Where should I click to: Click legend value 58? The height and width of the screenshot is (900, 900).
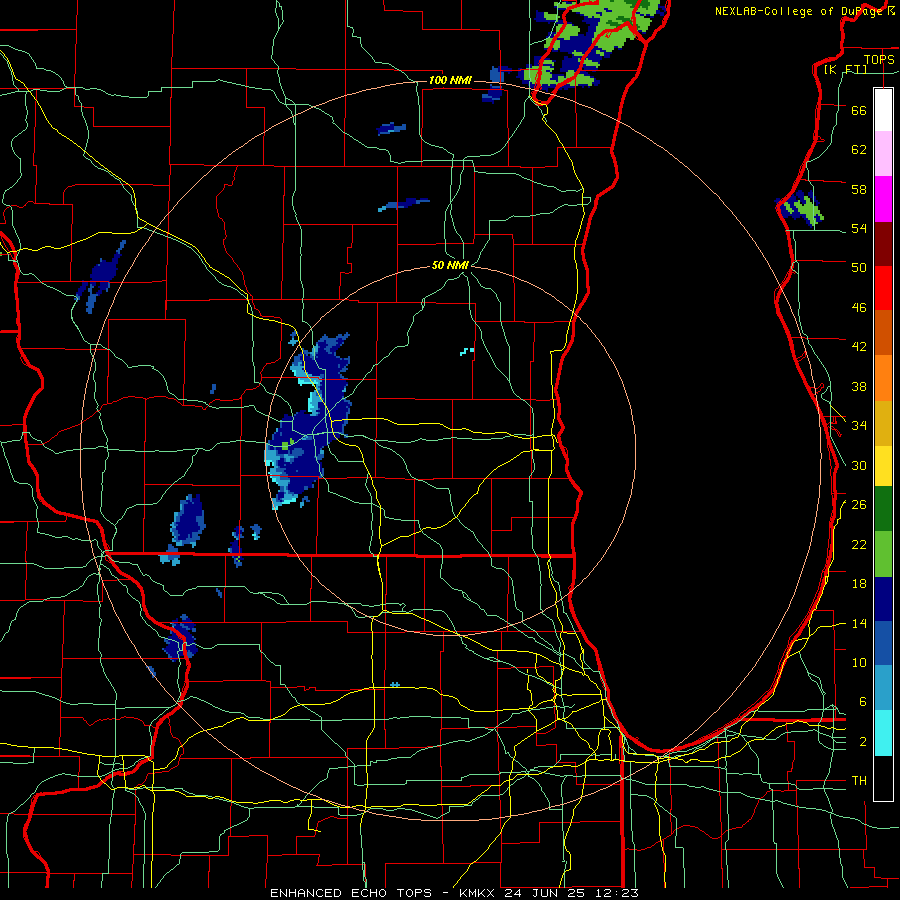click(x=859, y=189)
